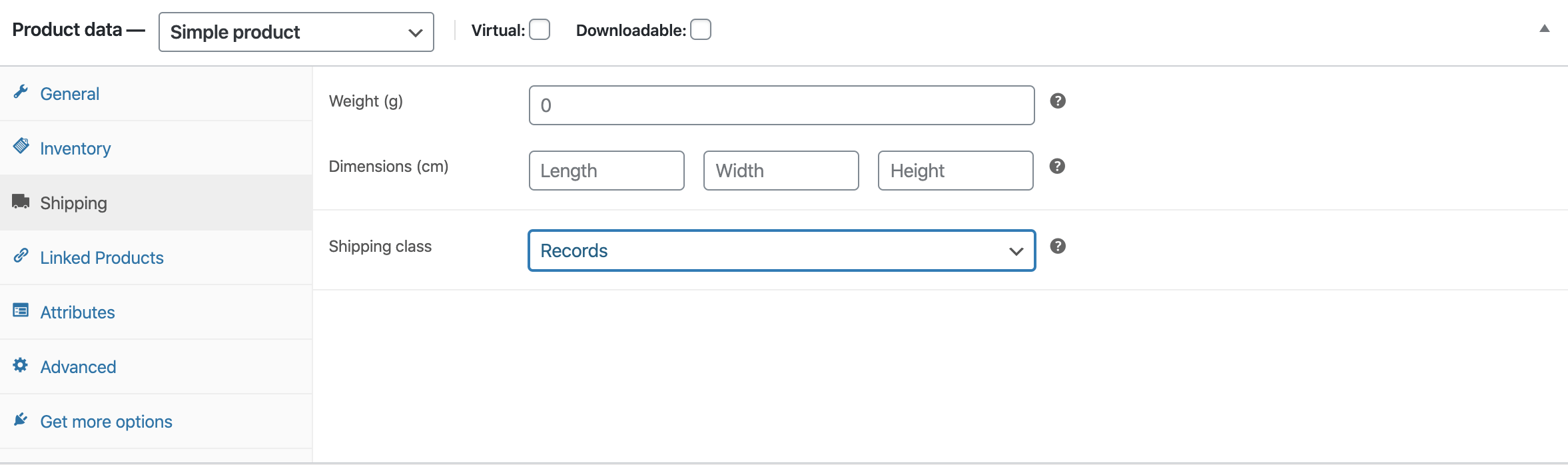
Task: Click the wrench icon beside General
Action: [x=21, y=92]
